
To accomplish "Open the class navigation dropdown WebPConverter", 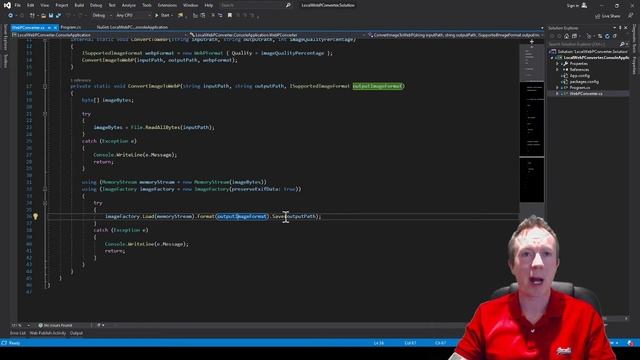I will (x=277, y=35).
